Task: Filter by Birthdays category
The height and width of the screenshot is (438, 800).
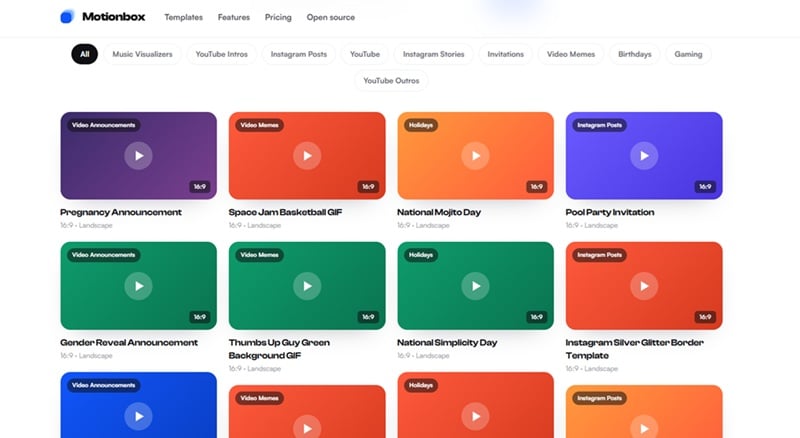Action: pos(635,54)
